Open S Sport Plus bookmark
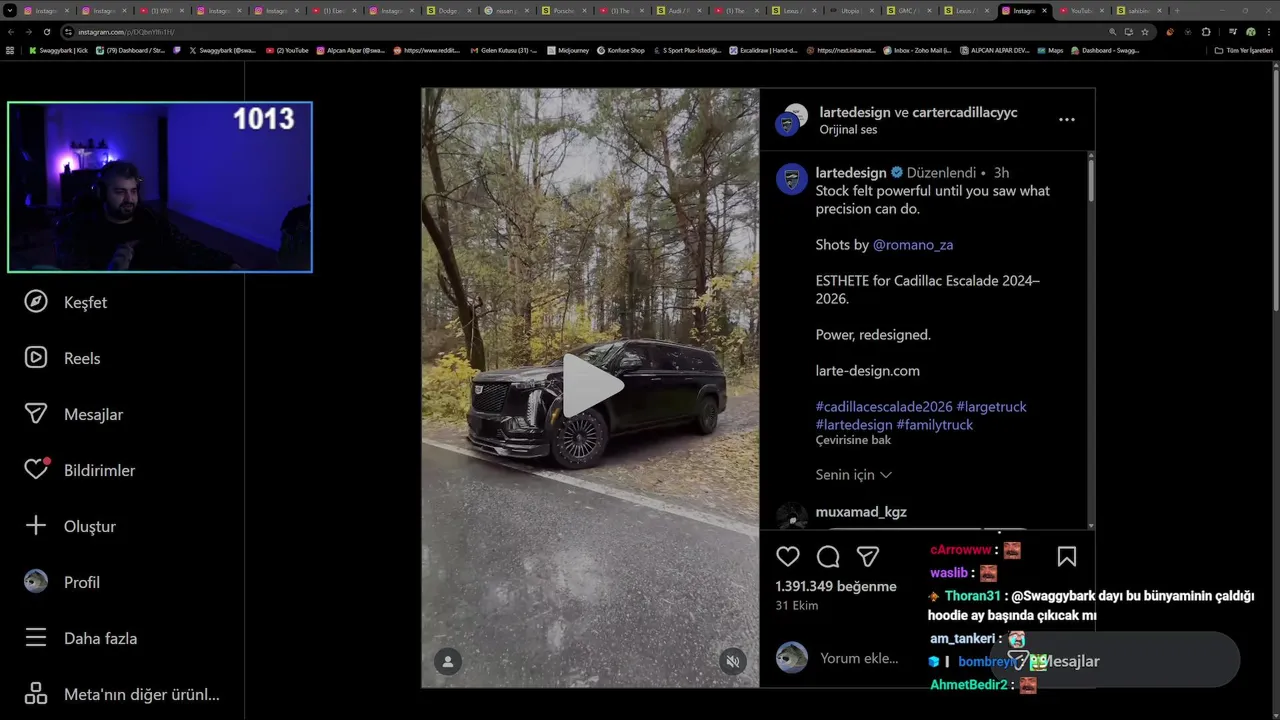1280x720 pixels. pyautogui.click(x=687, y=50)
